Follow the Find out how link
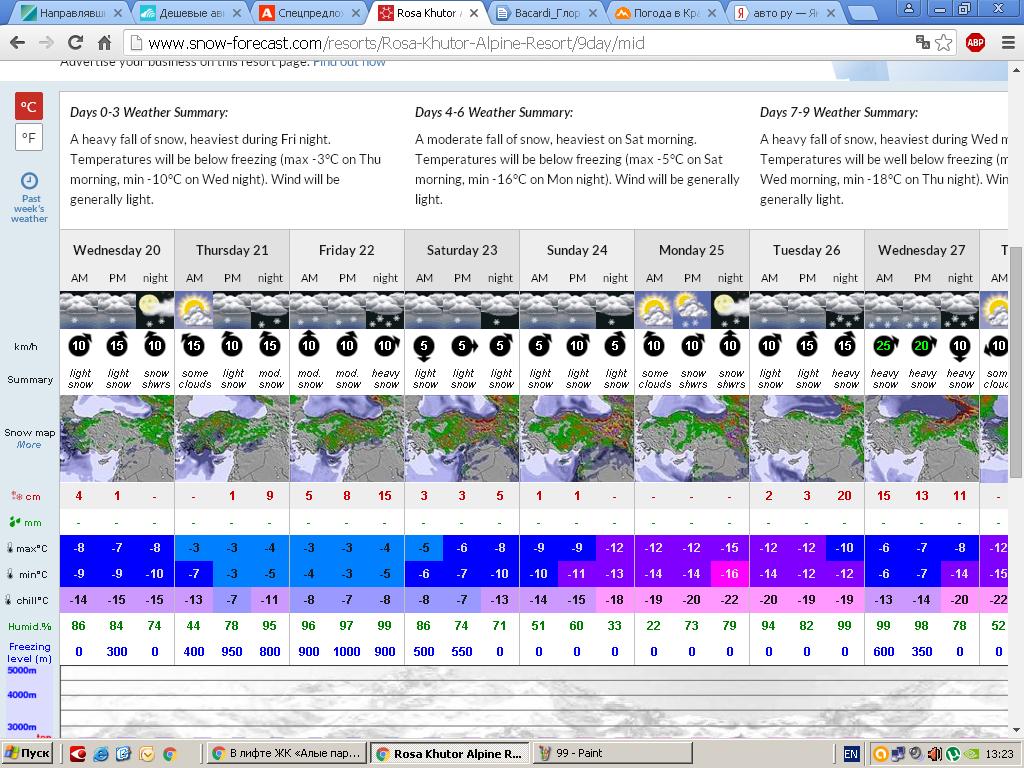 pos(349,63)
